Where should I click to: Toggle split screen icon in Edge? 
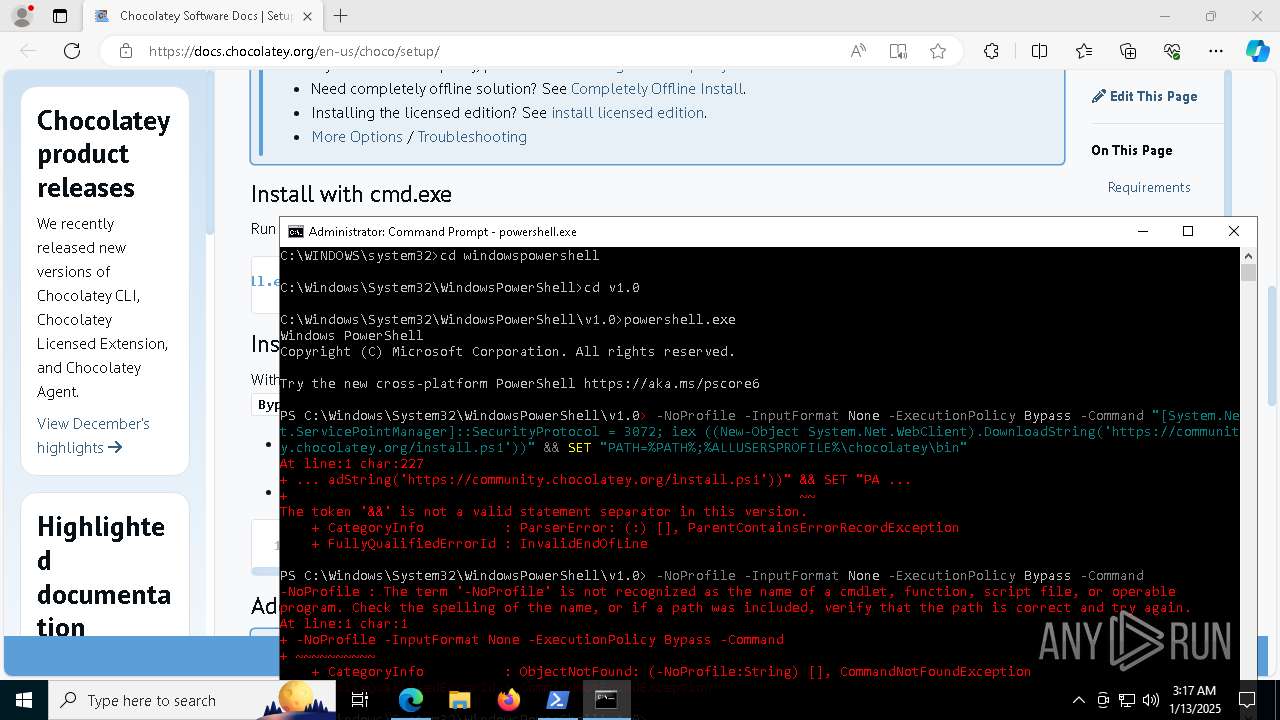pos(1039,51)
